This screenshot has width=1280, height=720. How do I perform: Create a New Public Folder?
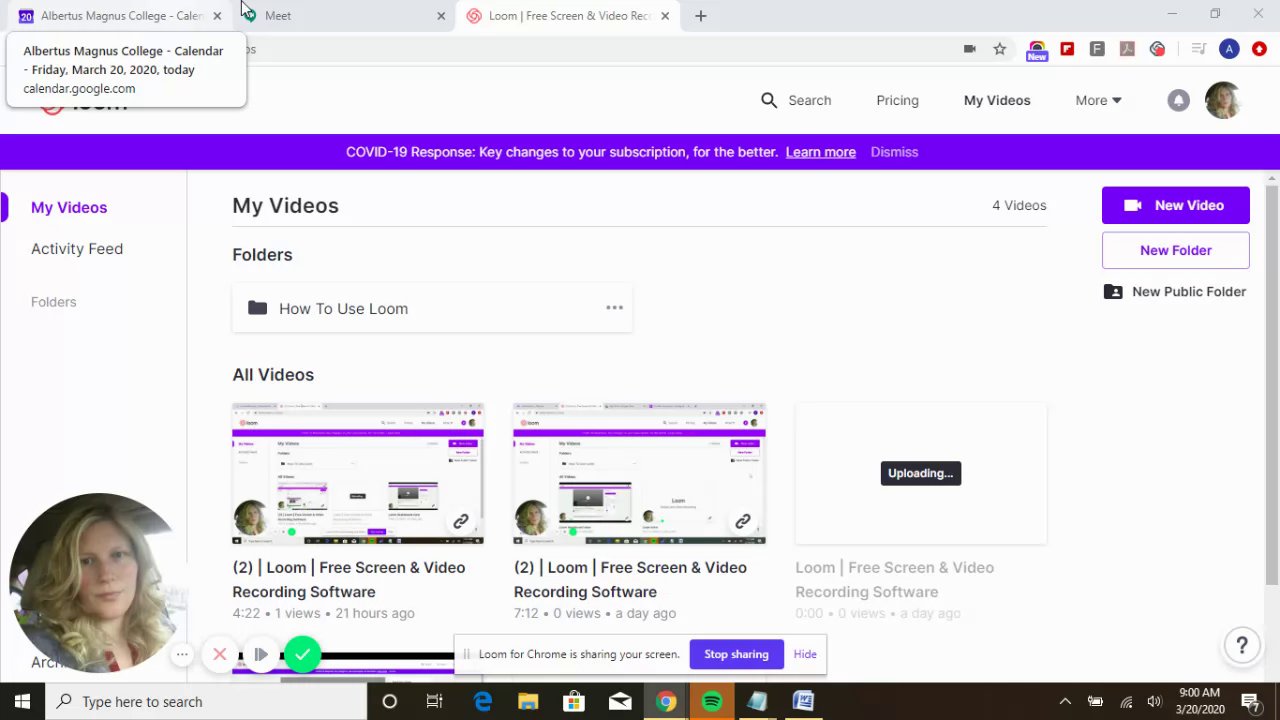[x=1175, y=292]
